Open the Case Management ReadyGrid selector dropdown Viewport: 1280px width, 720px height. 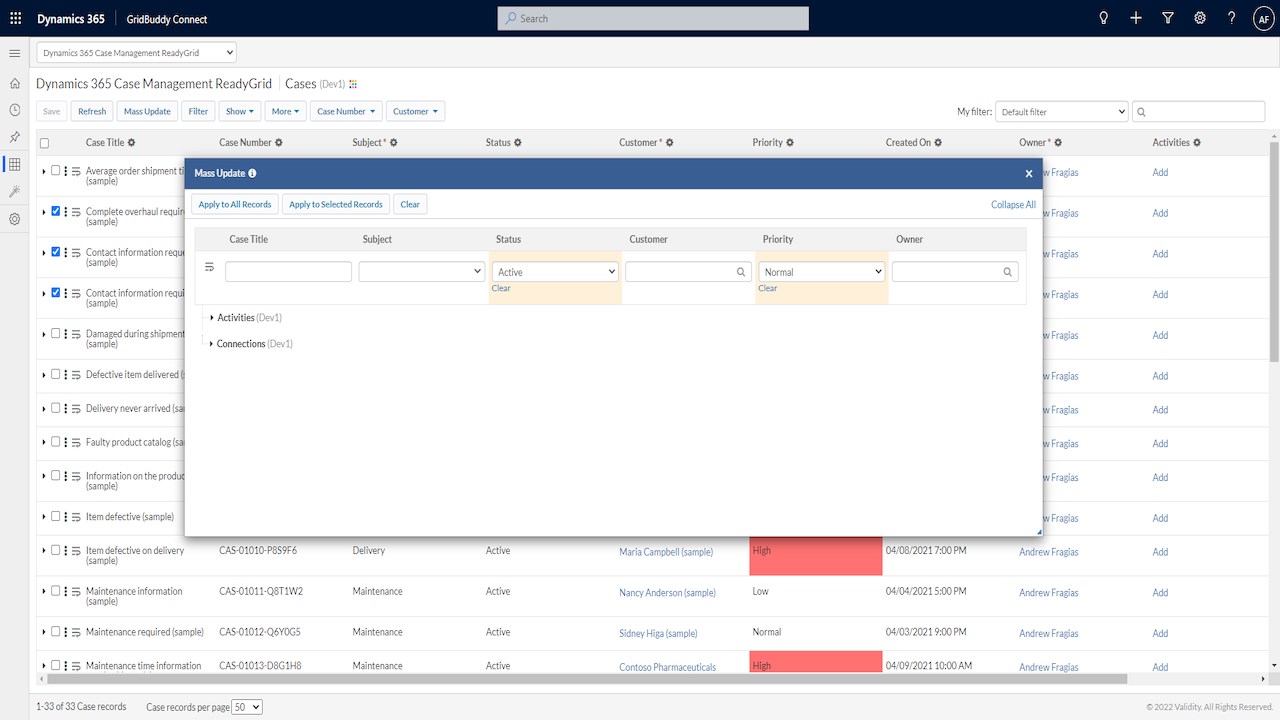point(137,52)
